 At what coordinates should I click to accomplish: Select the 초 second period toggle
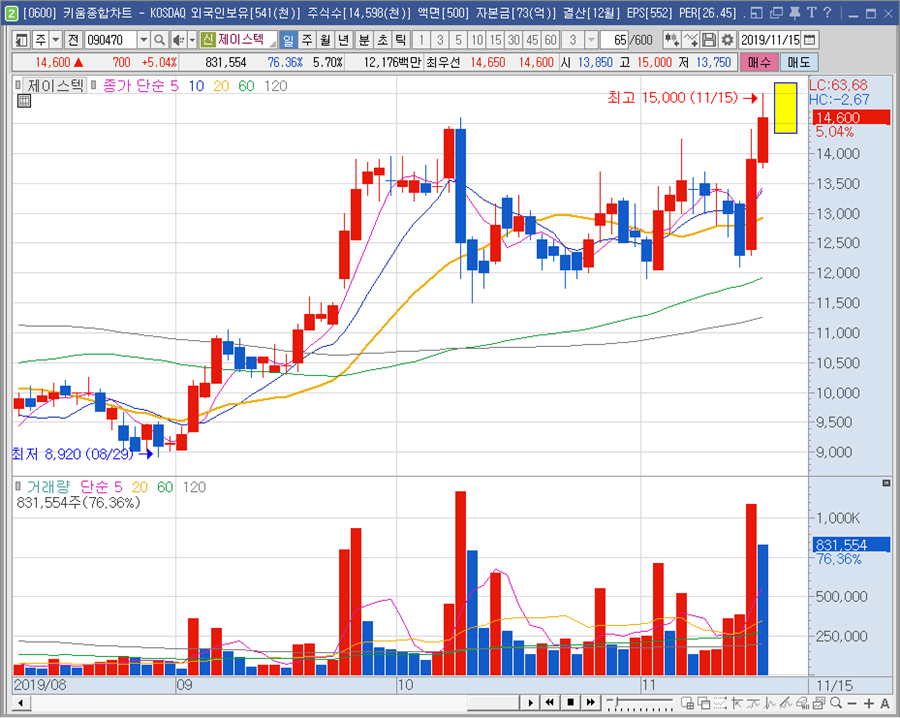pyautogui.click(x=382, y=40)
